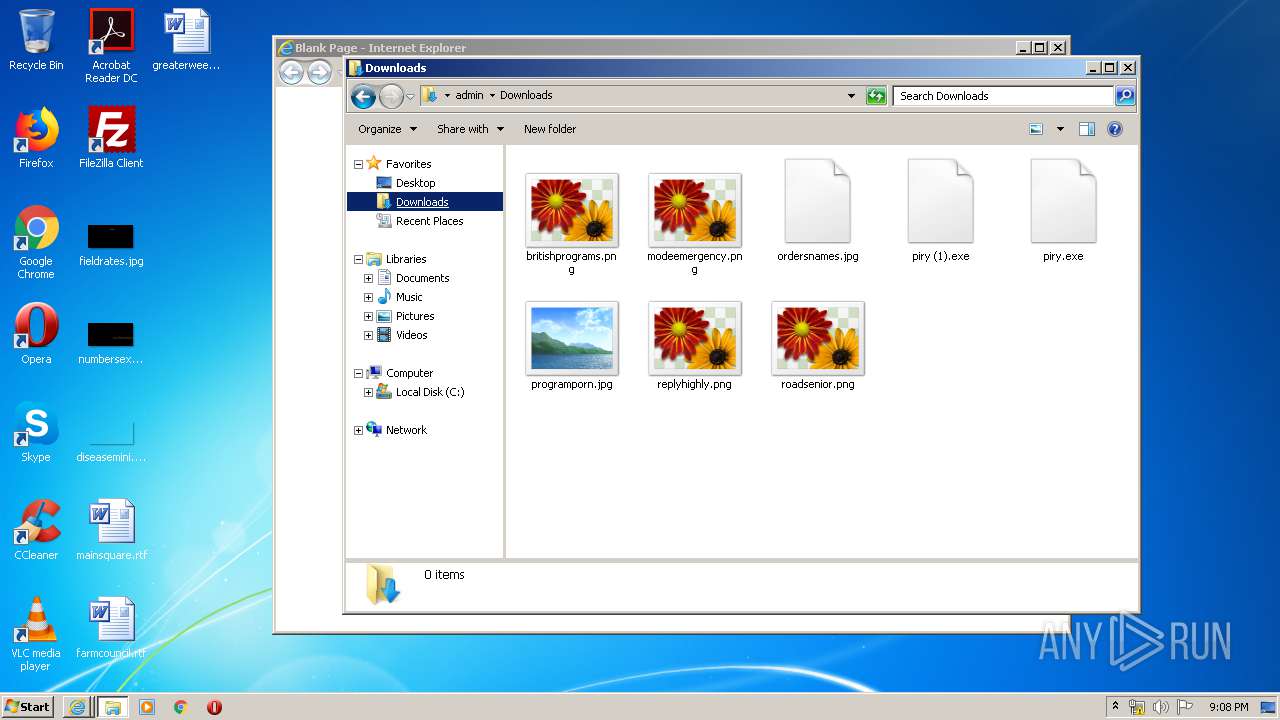The image size is (1280, 720).
Task: Select the fieldrates.jpg desktop file
Action: click(111, 244)
